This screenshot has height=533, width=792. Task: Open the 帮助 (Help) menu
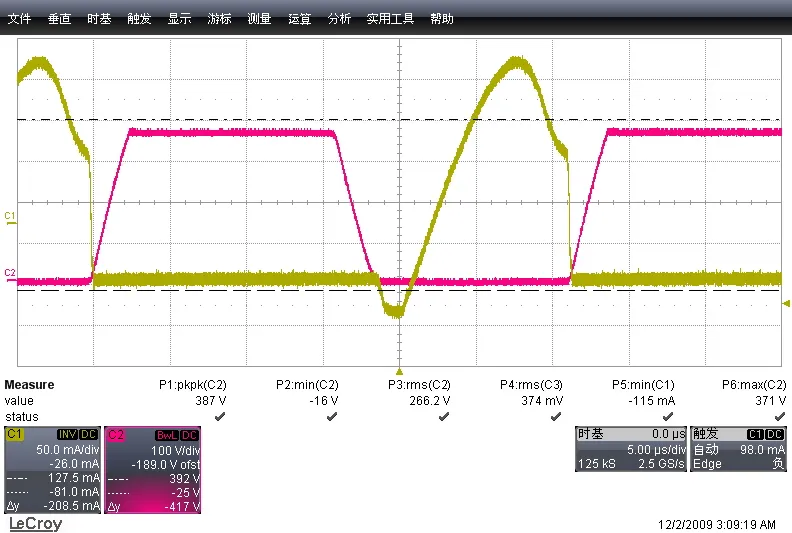point(441,19)
